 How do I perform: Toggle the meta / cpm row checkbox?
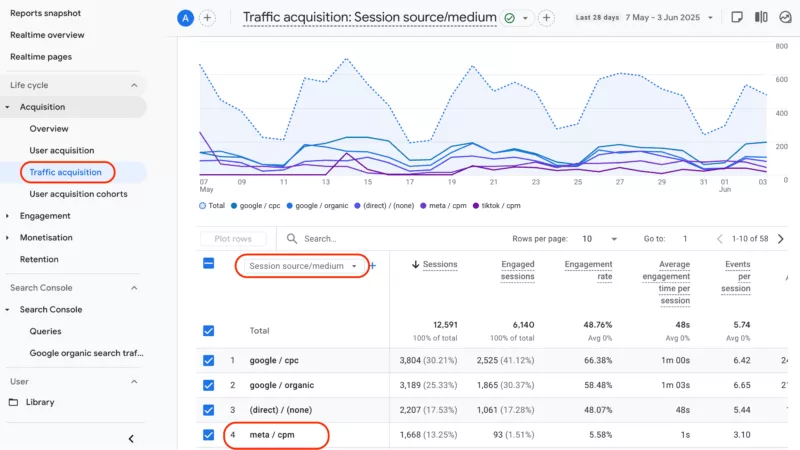(208, 435)
